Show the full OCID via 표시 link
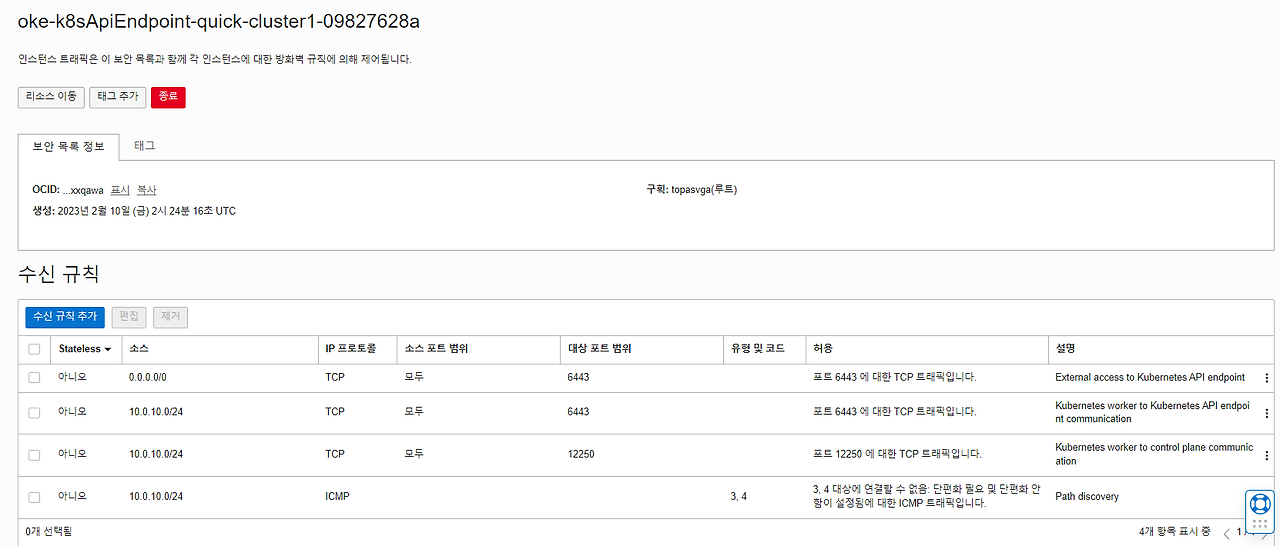Viewport: 1280px width, 546px height. pyautogui.click(x=120, y=190)
